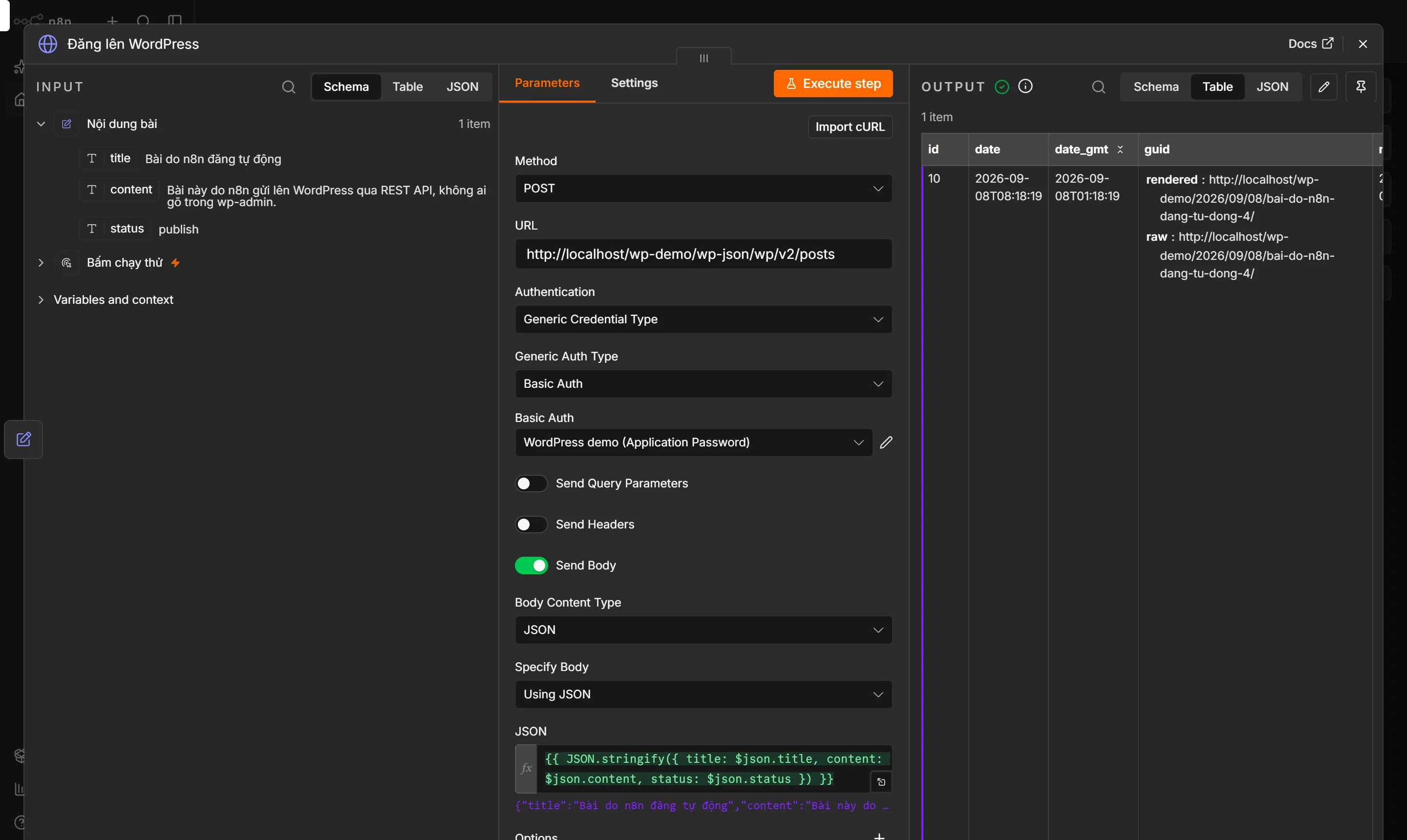Select output JSON view
The height and width of the screenshot is (840, 1407).
click(1272, 86)
